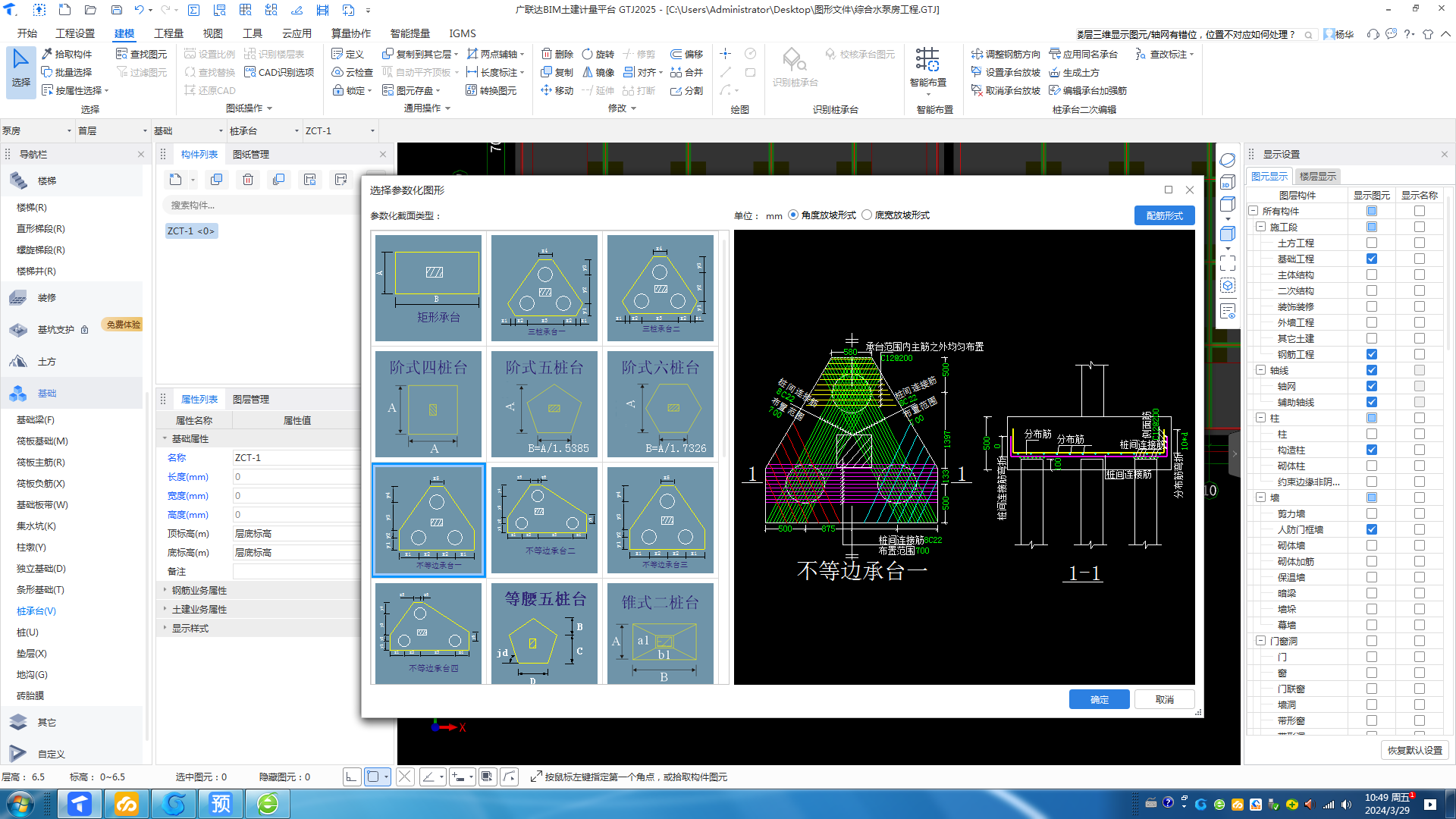Select 角度放坡形式 radio button

coord(793,215)
